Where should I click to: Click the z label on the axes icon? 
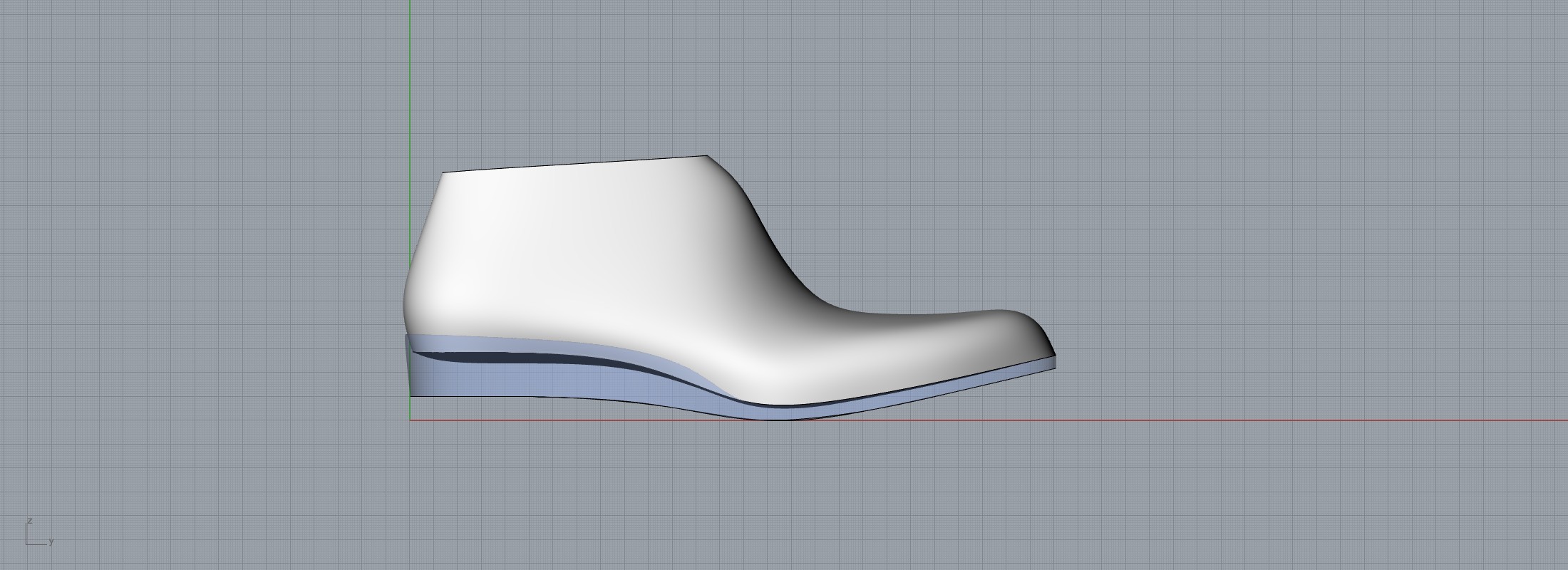click(29, 521)
